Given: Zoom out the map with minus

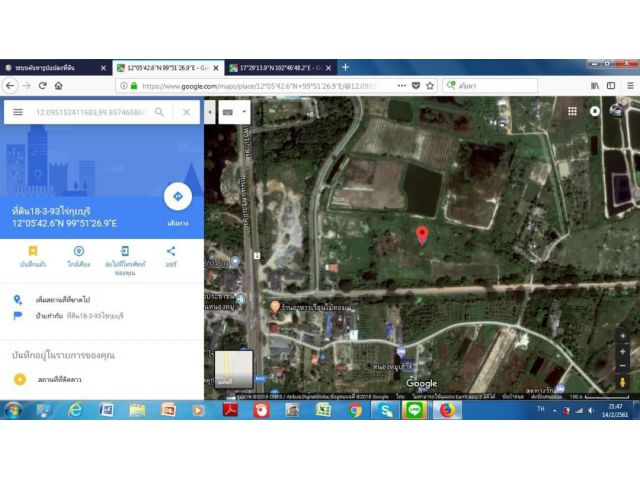Looking at the screenshot, I should point(622,366).
